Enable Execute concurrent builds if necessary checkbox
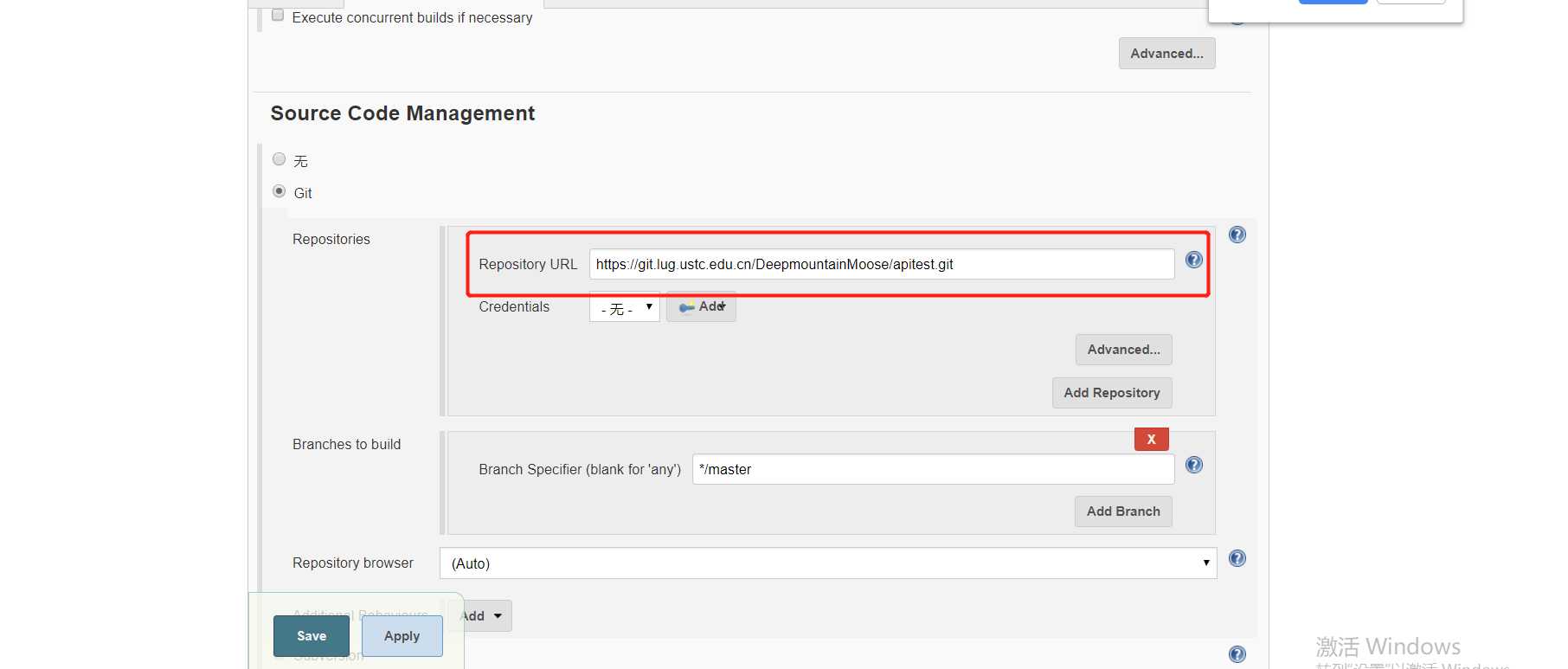This screenshot has height=669, width=1568. coord(278,15)
